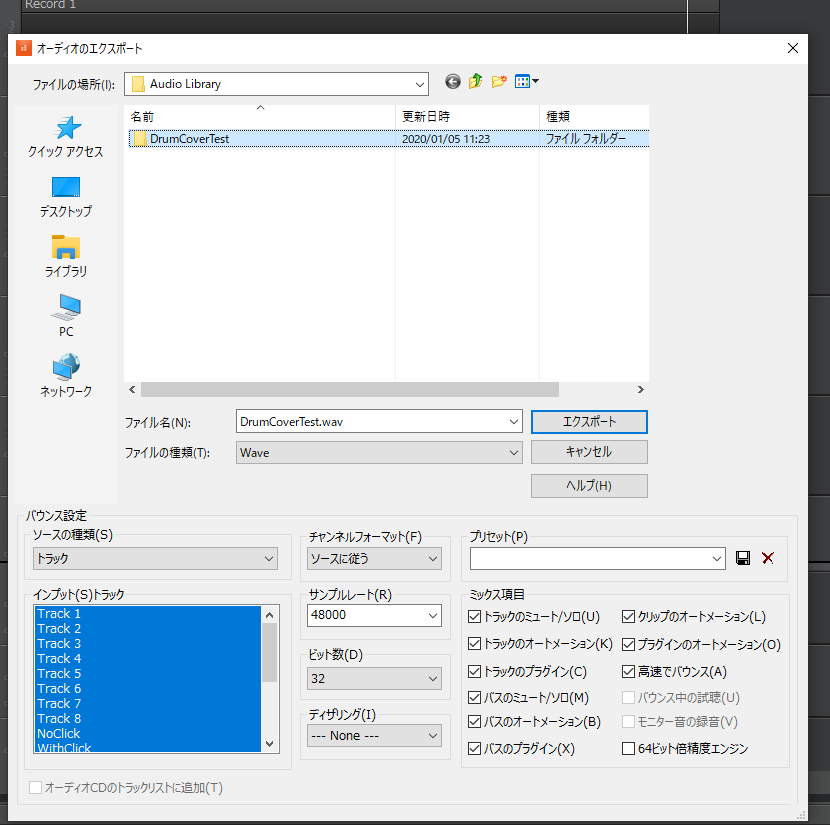Open the ビット数 32 dropdown

pyautogui.click(x=374, y=678)
